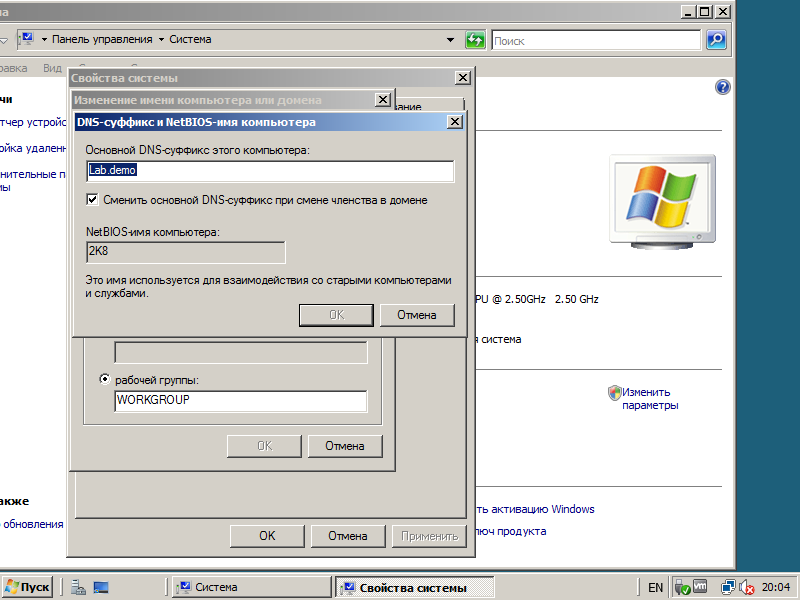Click Система breadcrumb in address bar

coord(190,39)
